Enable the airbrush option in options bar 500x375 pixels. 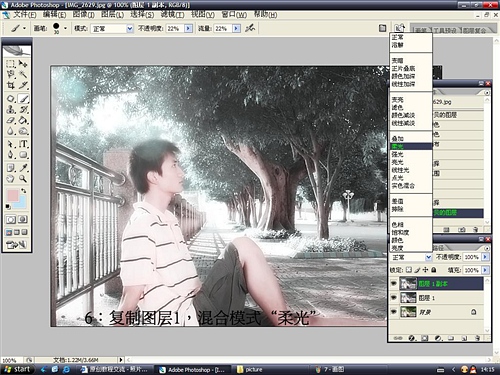click(250, 28)
